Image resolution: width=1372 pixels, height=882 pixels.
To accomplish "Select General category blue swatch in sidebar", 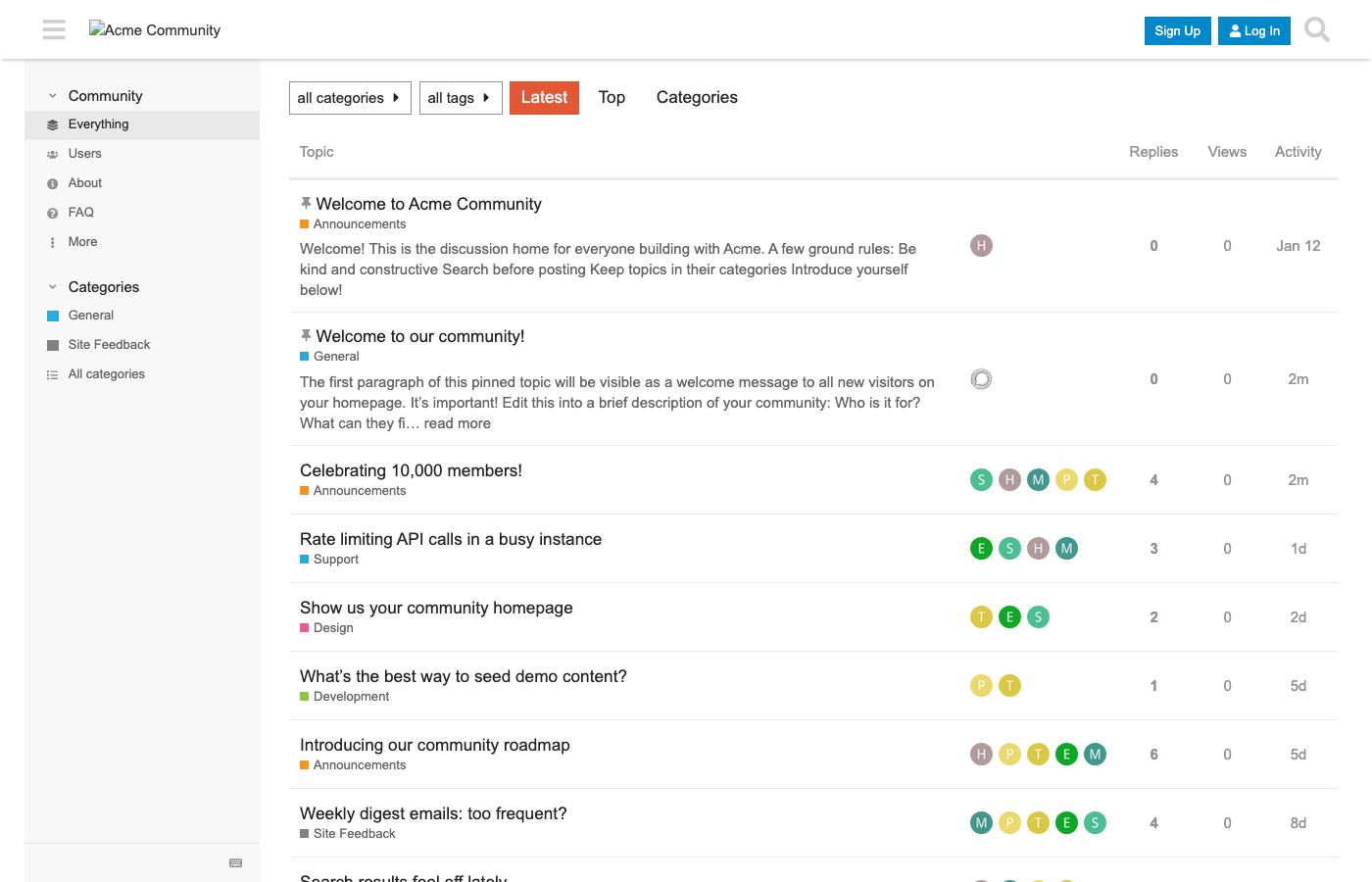I will [x=53, y=316].
